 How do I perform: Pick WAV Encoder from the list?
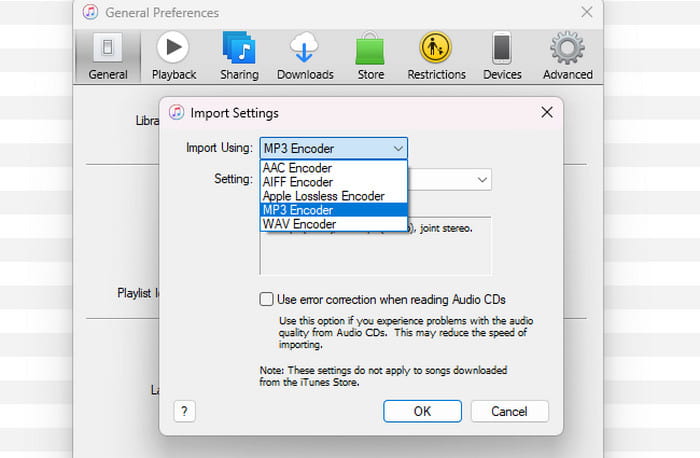[333, 224]
